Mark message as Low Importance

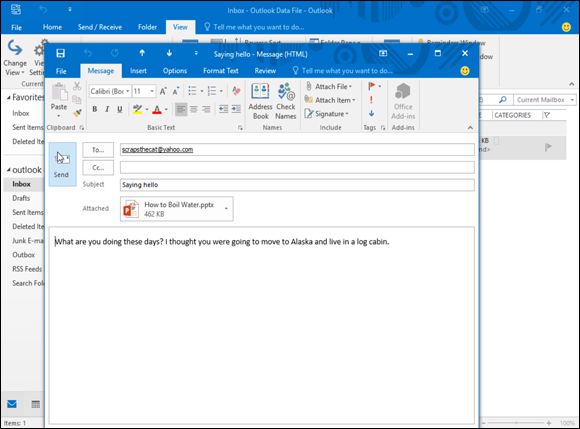coord(371,114)
